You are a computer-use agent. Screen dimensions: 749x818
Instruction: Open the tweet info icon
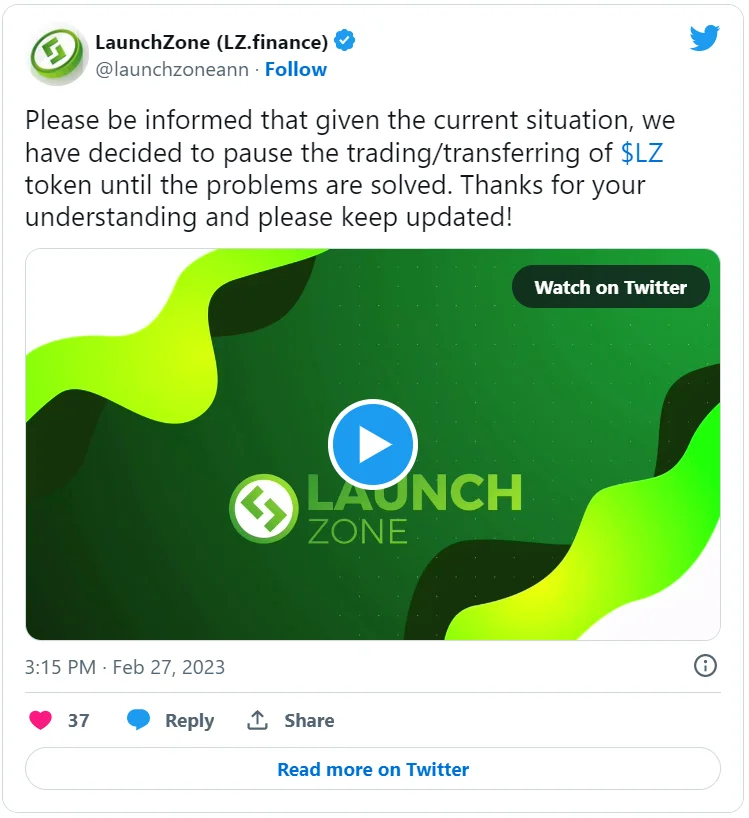(x=705, y=666)
